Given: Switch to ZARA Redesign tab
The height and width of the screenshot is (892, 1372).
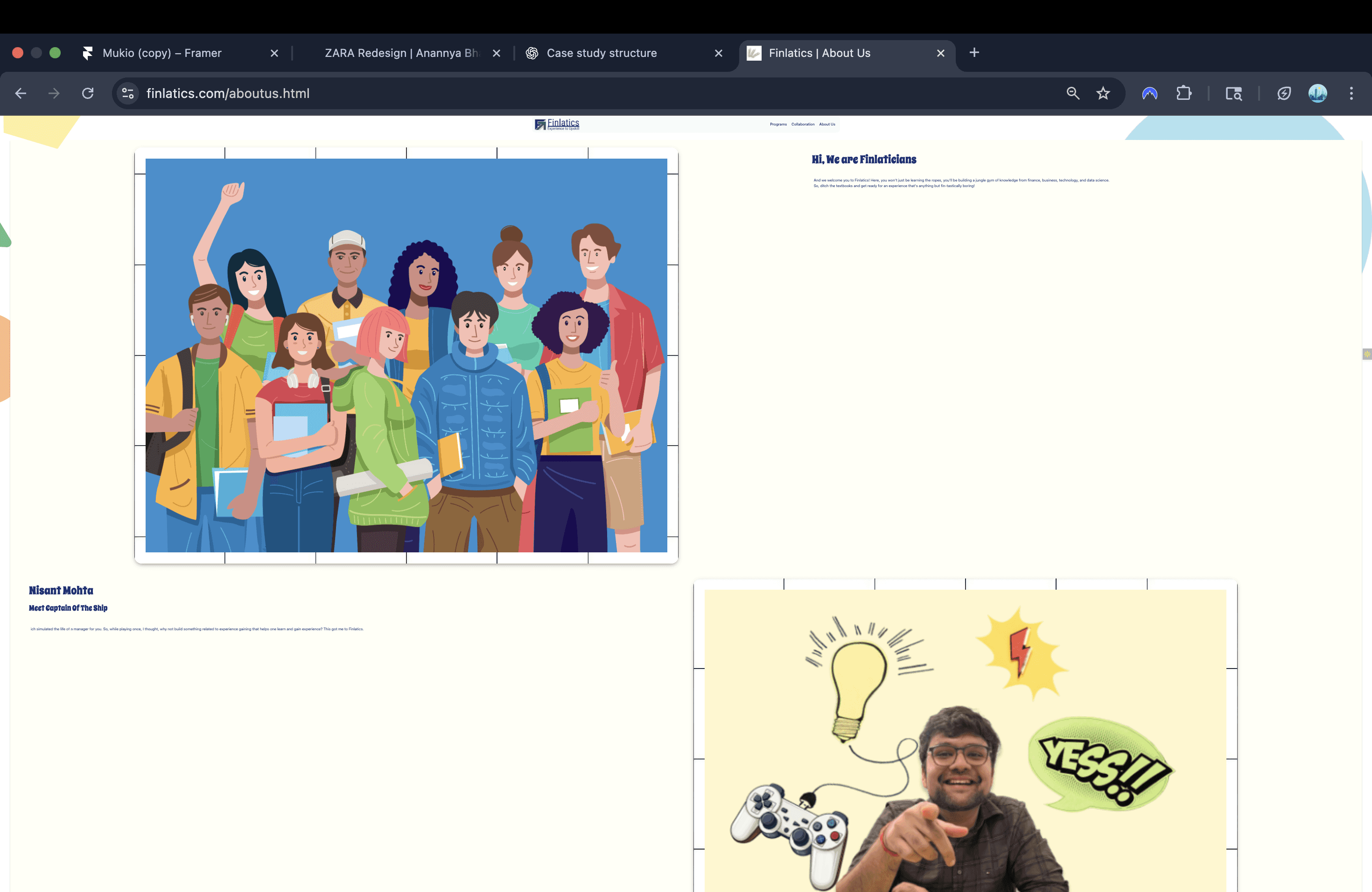Looking at the screenshot, I should [401, 53].
